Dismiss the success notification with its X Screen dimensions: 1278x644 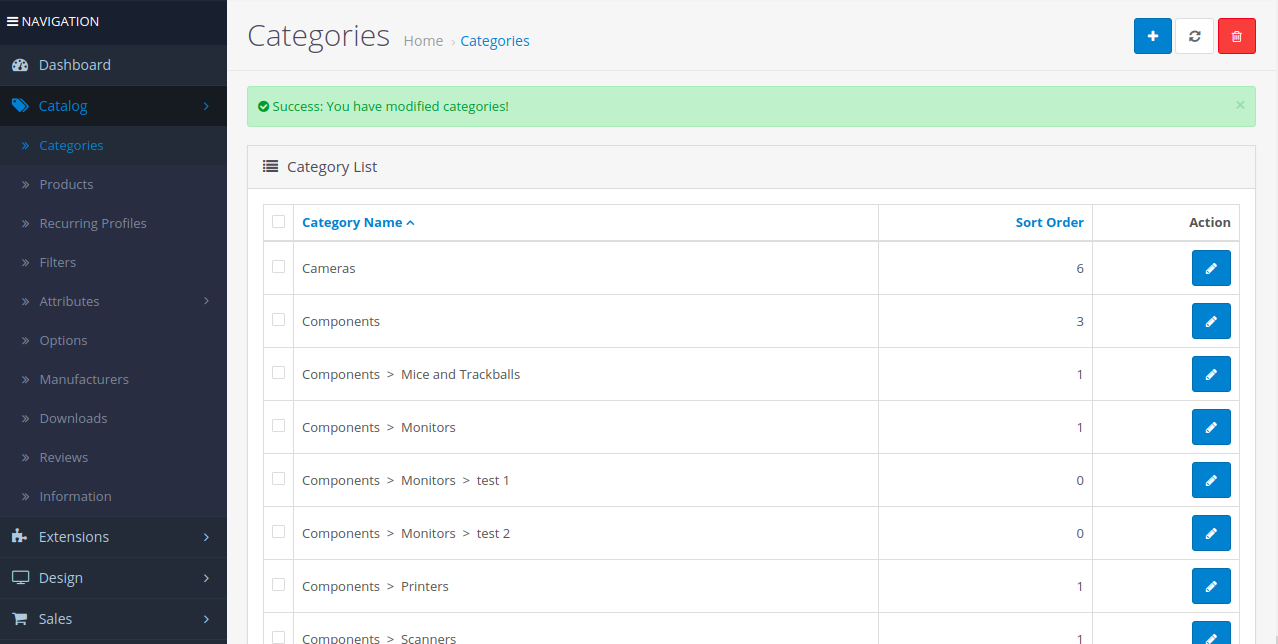point(1240,104)
